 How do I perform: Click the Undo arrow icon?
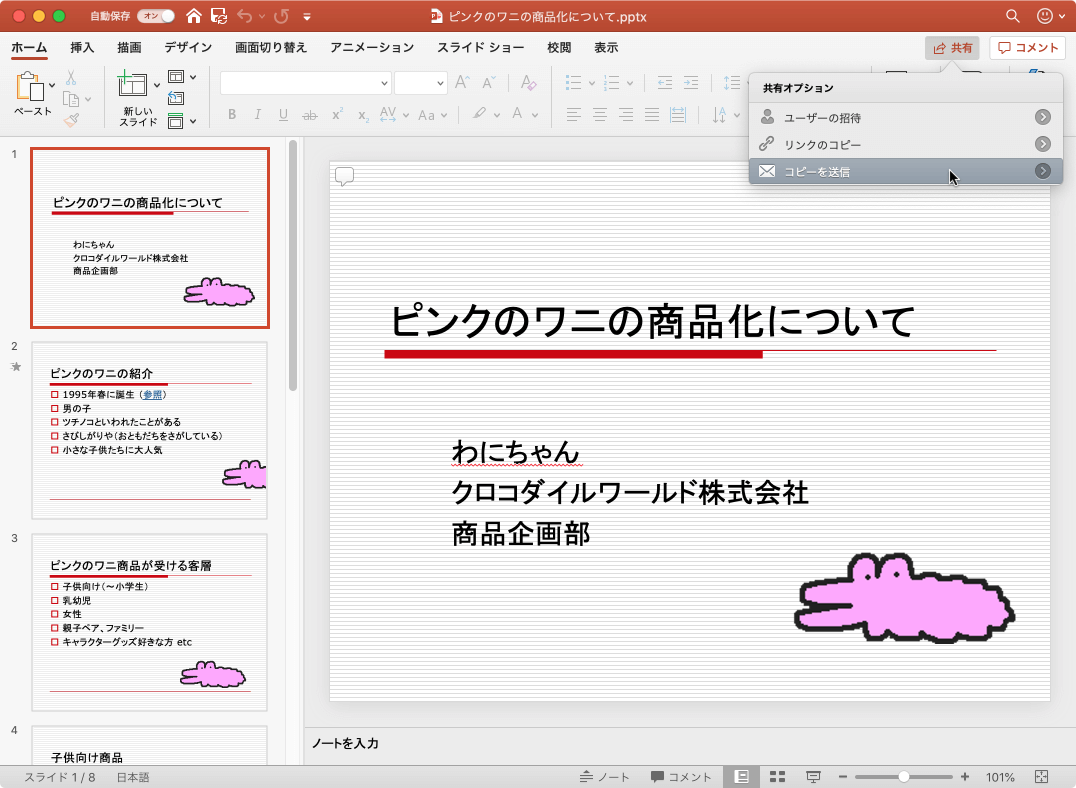pos(246,16)
